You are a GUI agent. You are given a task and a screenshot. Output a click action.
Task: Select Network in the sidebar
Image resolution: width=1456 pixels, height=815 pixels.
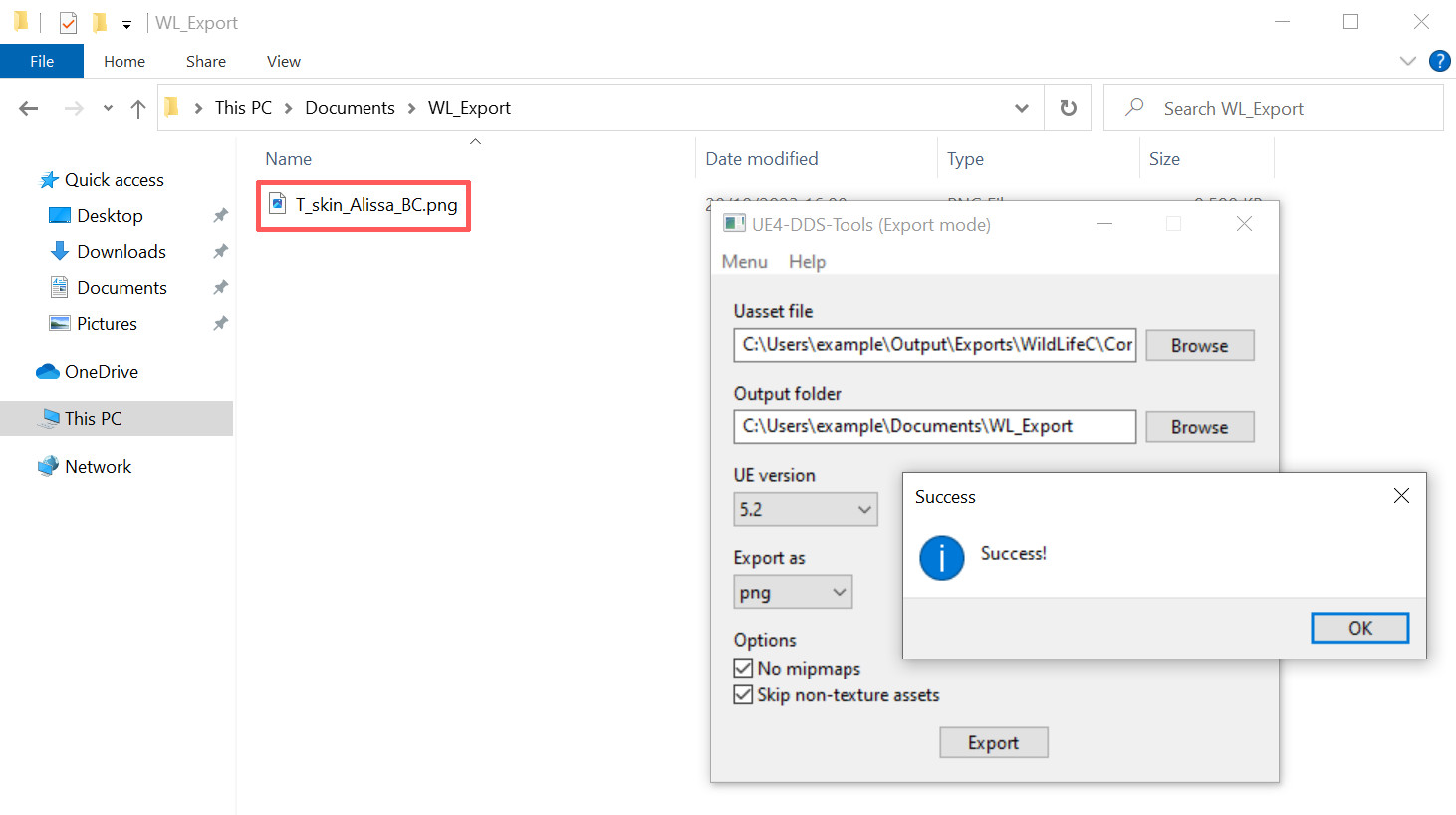tap(98, 467)
